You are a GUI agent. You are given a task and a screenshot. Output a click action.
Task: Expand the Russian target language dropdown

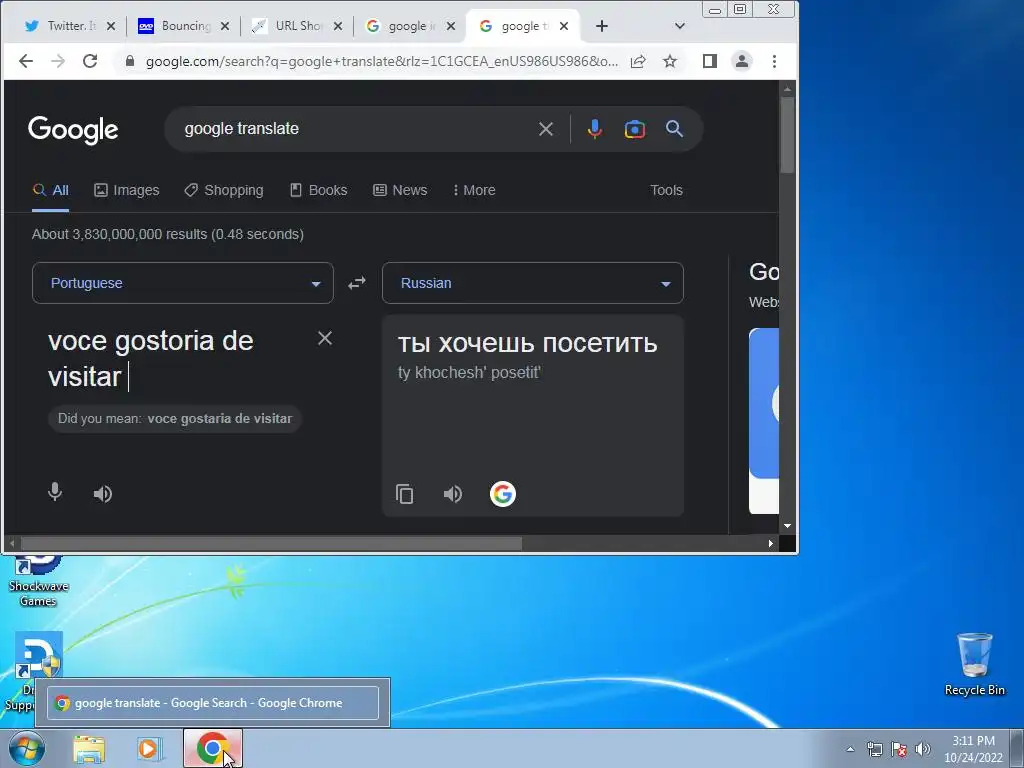click(533, 283)
